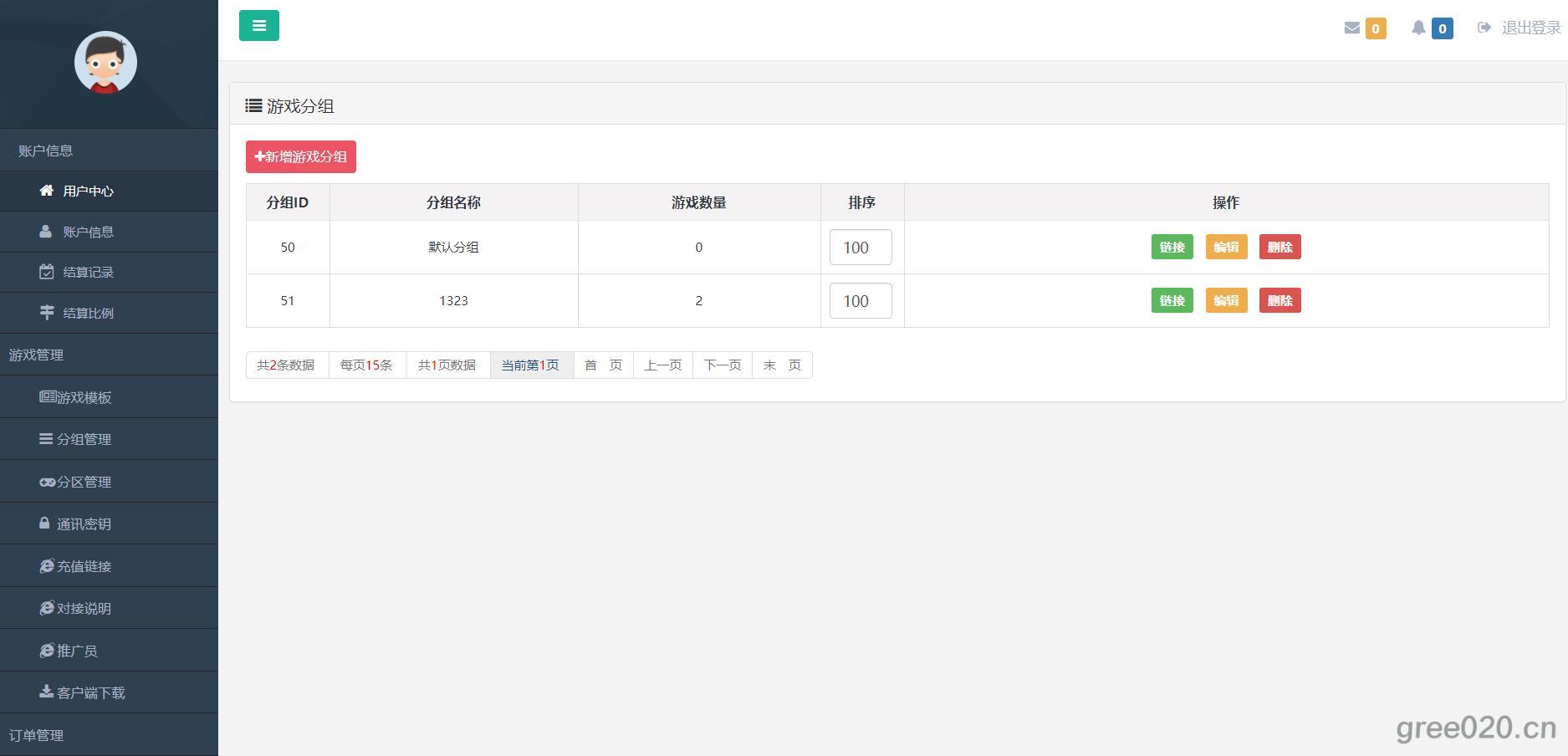Click 下一页 pagination link

(x=722, y=365)
